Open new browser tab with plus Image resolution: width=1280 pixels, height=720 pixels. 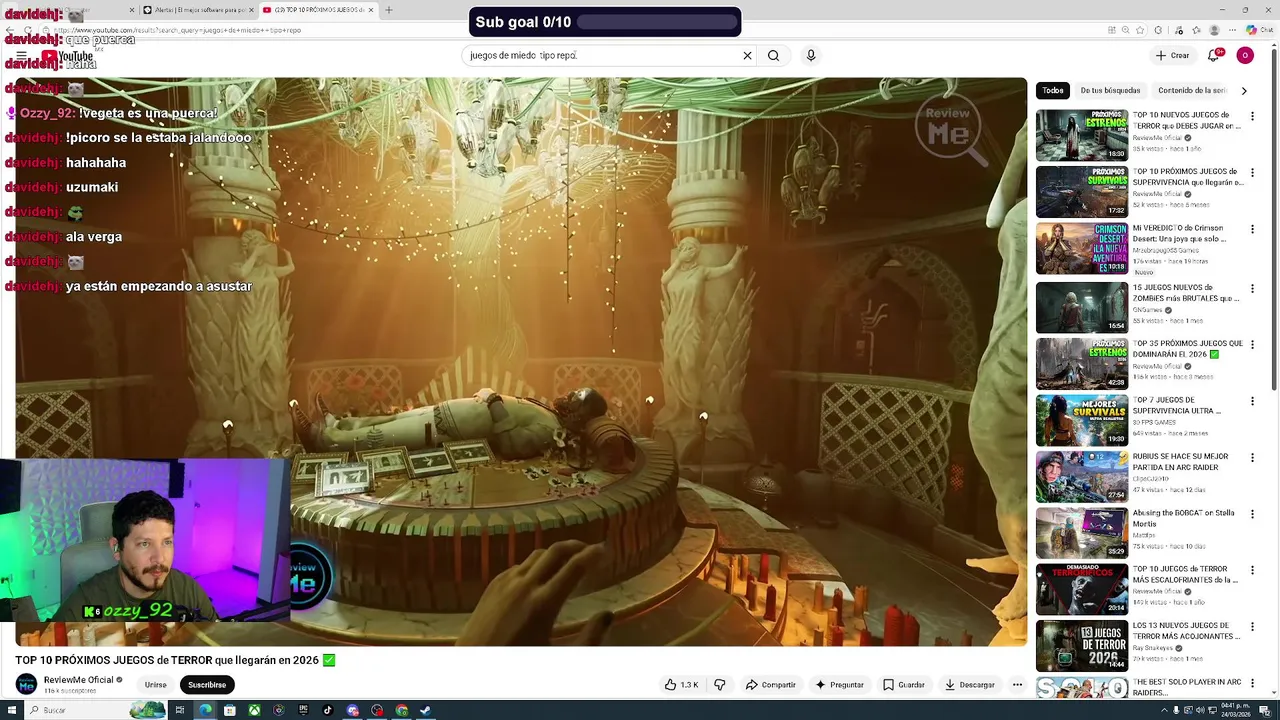pos(389,10)
